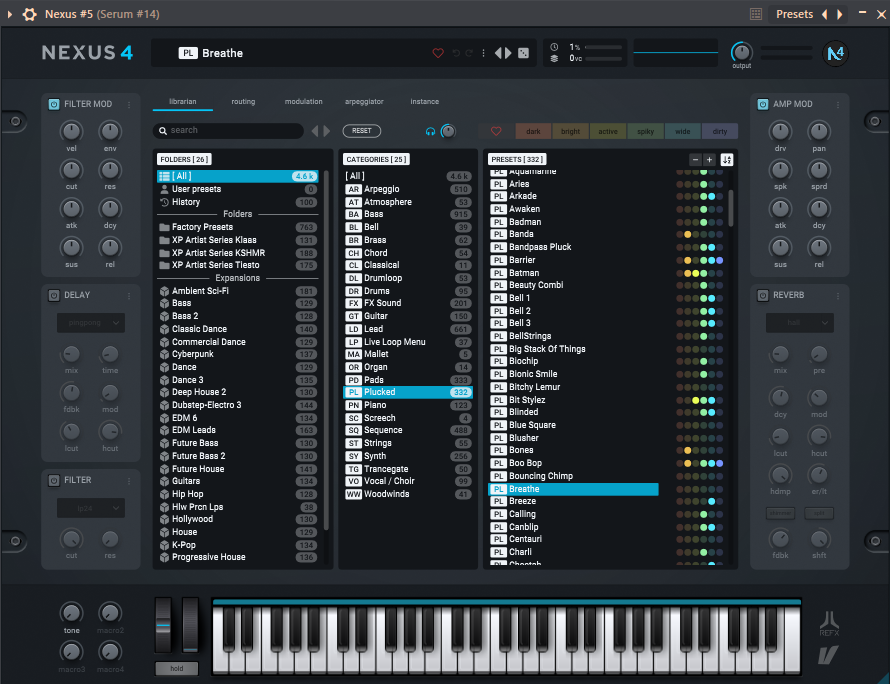Select the Breeze preset

coord(573,501)
